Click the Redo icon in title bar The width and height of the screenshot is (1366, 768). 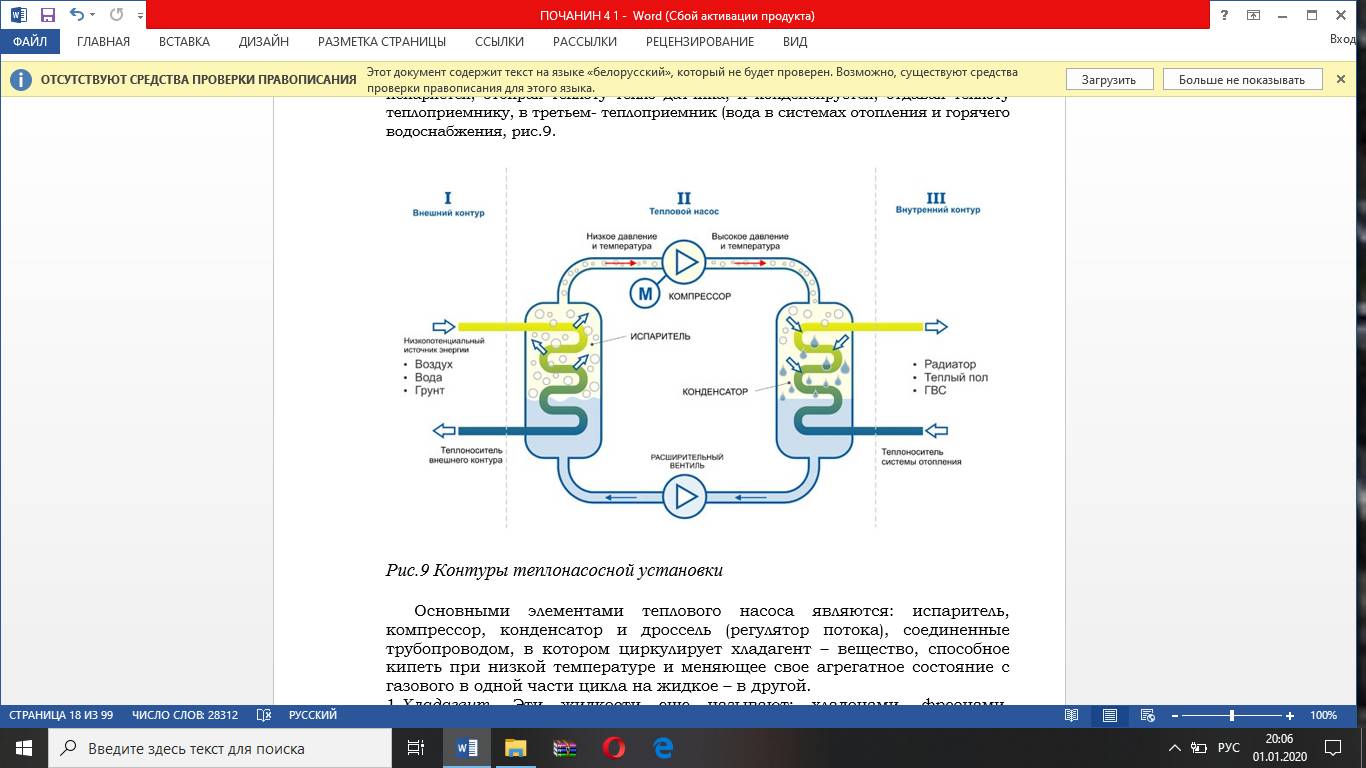[116, 15]
